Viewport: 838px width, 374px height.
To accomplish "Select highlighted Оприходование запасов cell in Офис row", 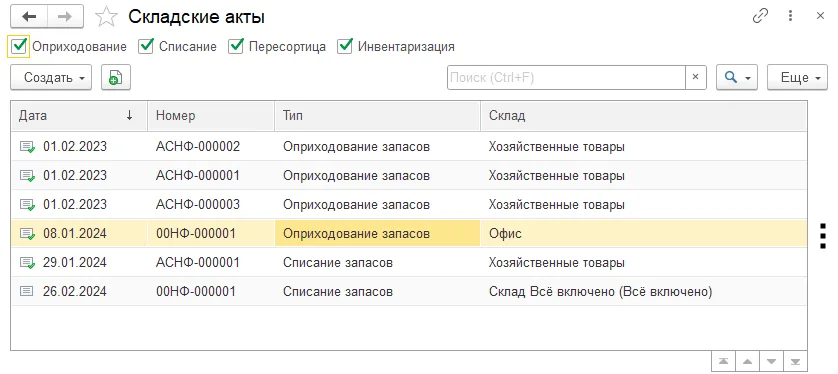I will [378, 233].
